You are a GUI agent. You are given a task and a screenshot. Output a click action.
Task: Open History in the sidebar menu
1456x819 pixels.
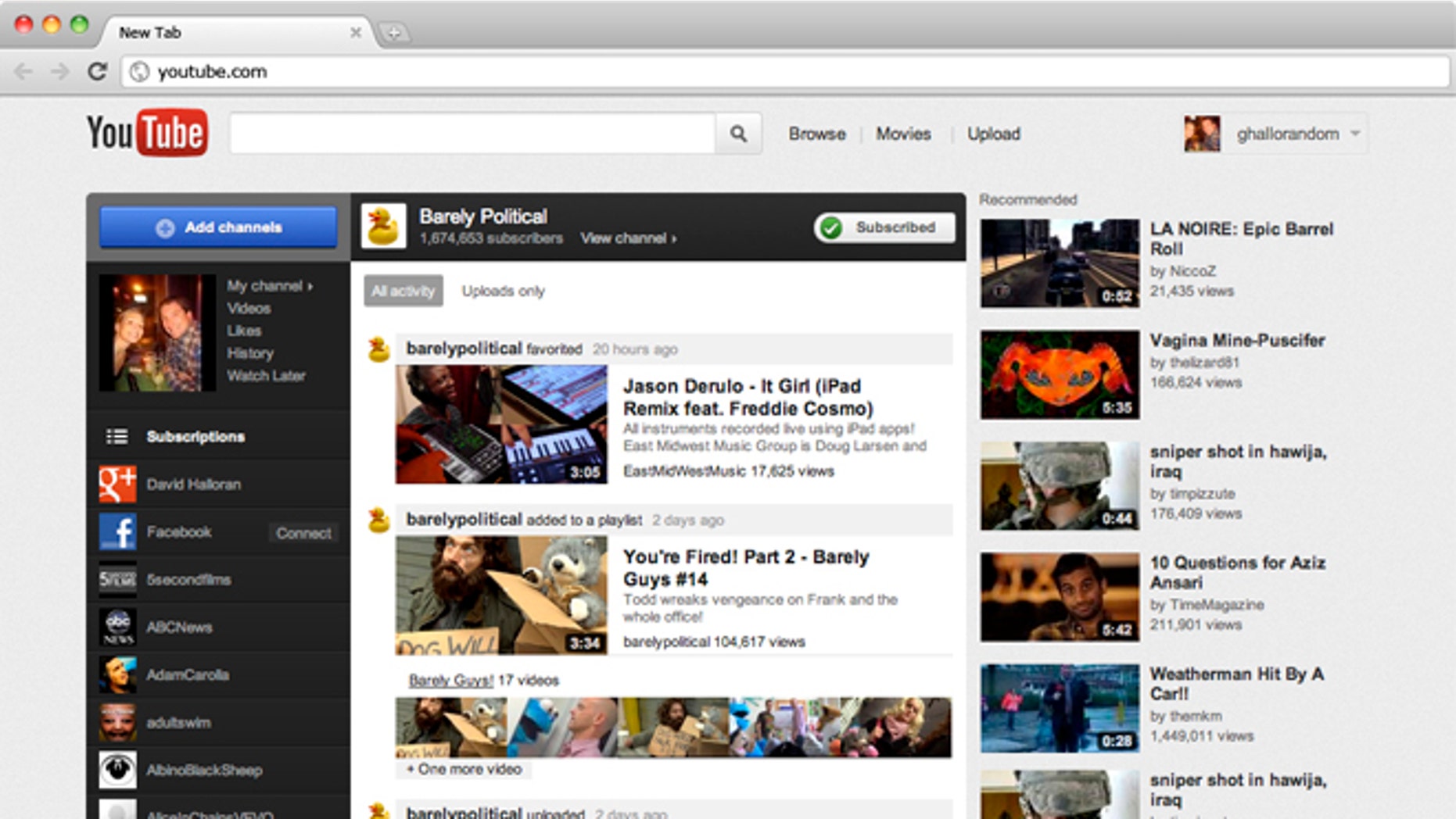[250, 353]
